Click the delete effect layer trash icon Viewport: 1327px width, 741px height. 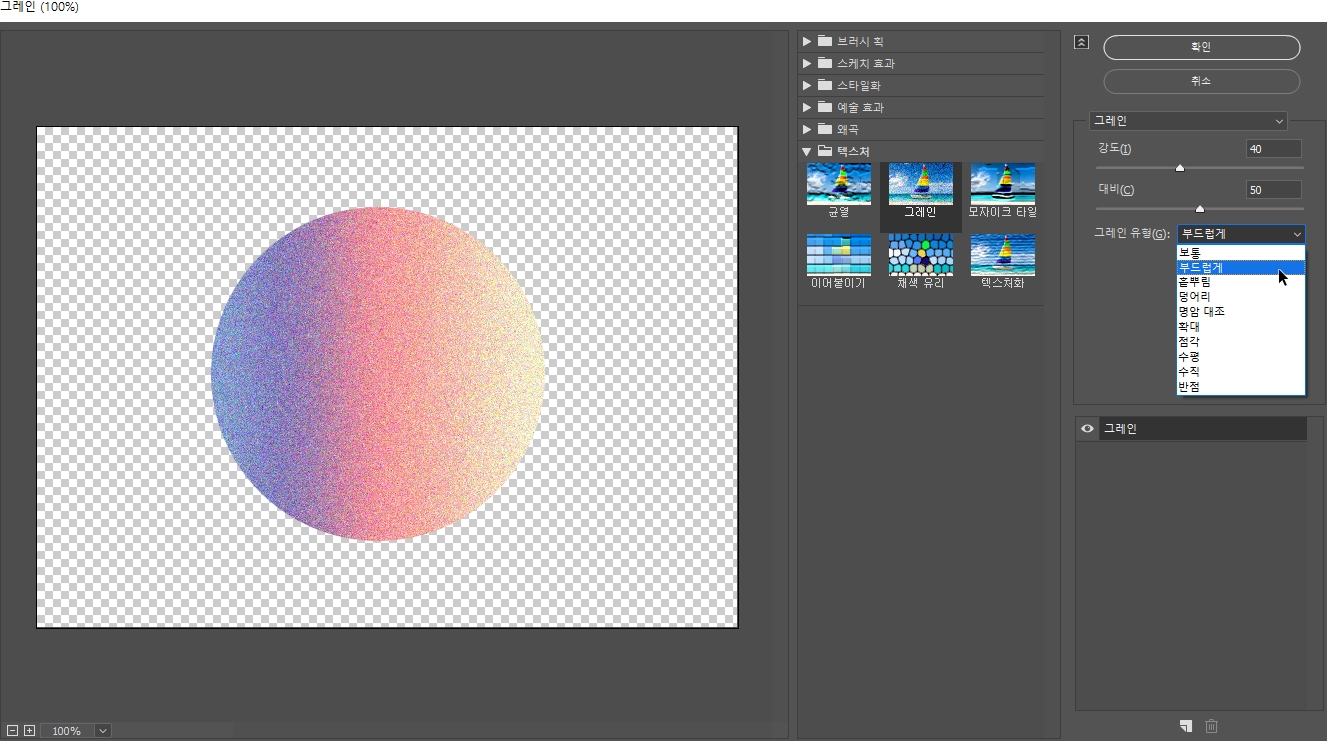pyautogui.click(x=1211, y=726)
